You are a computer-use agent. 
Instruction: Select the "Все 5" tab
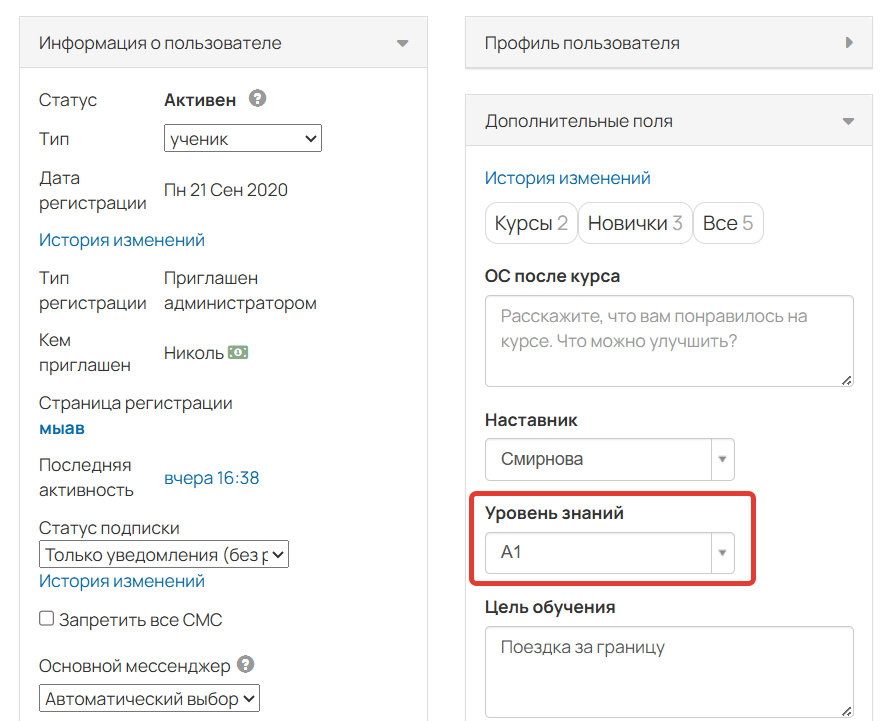click(728, 223)
